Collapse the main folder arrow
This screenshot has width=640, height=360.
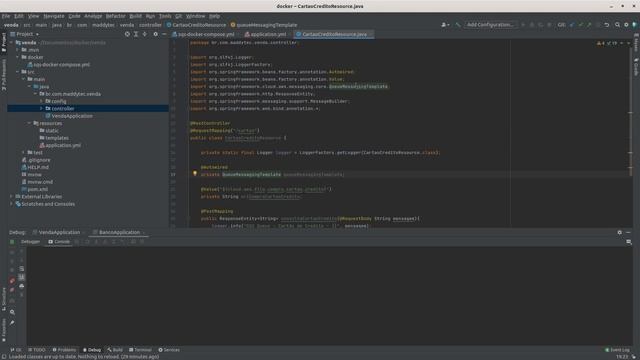24,79
